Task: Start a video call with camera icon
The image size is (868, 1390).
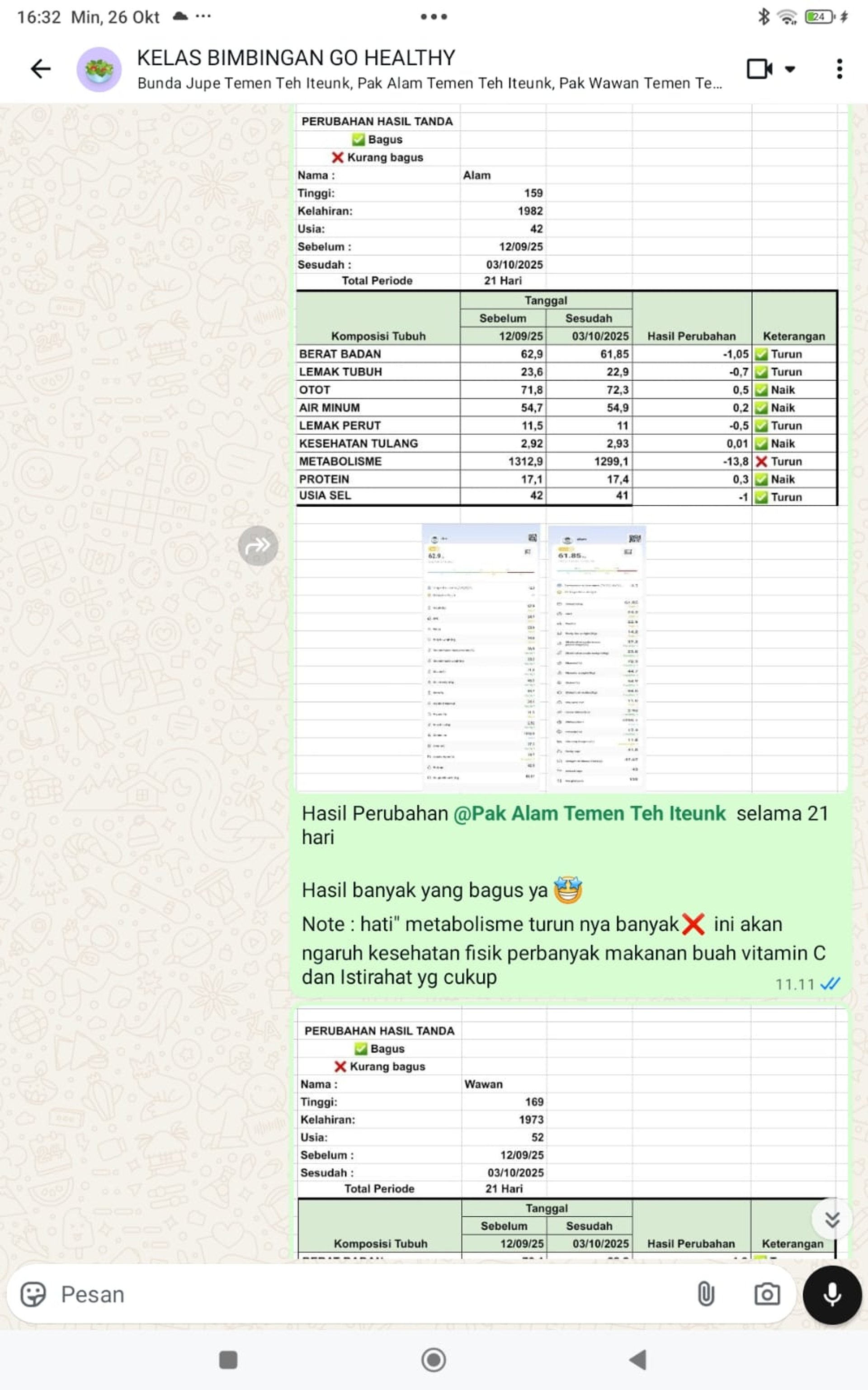Action: point(759,69)
